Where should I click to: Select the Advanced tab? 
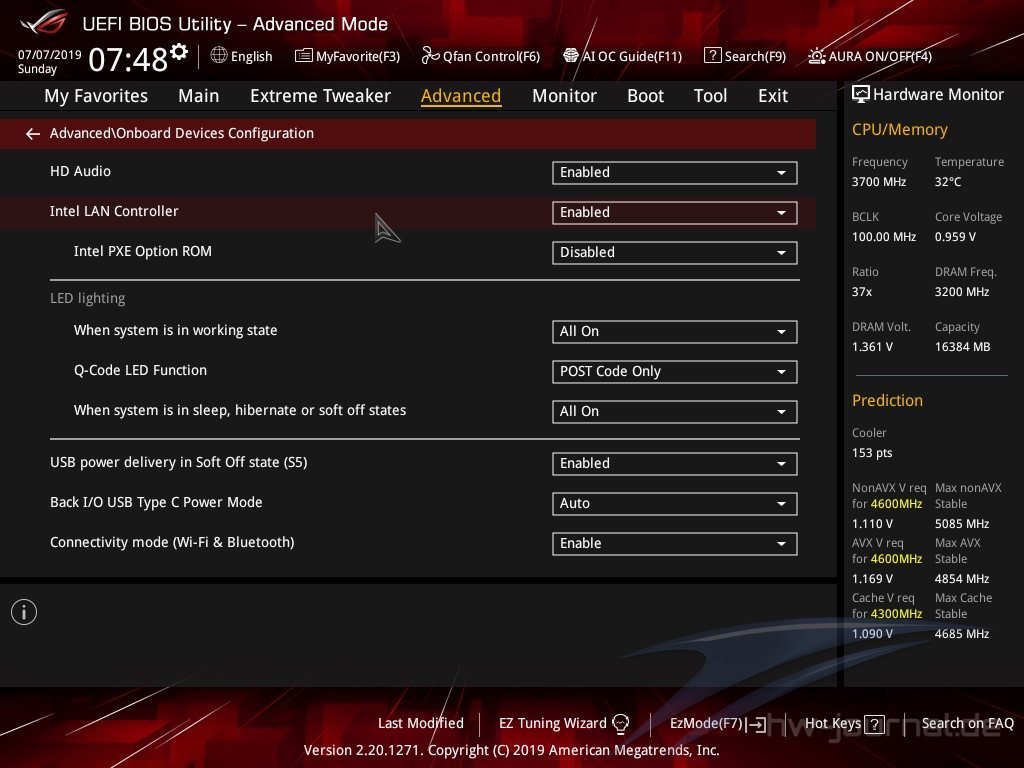coord(461,96)
